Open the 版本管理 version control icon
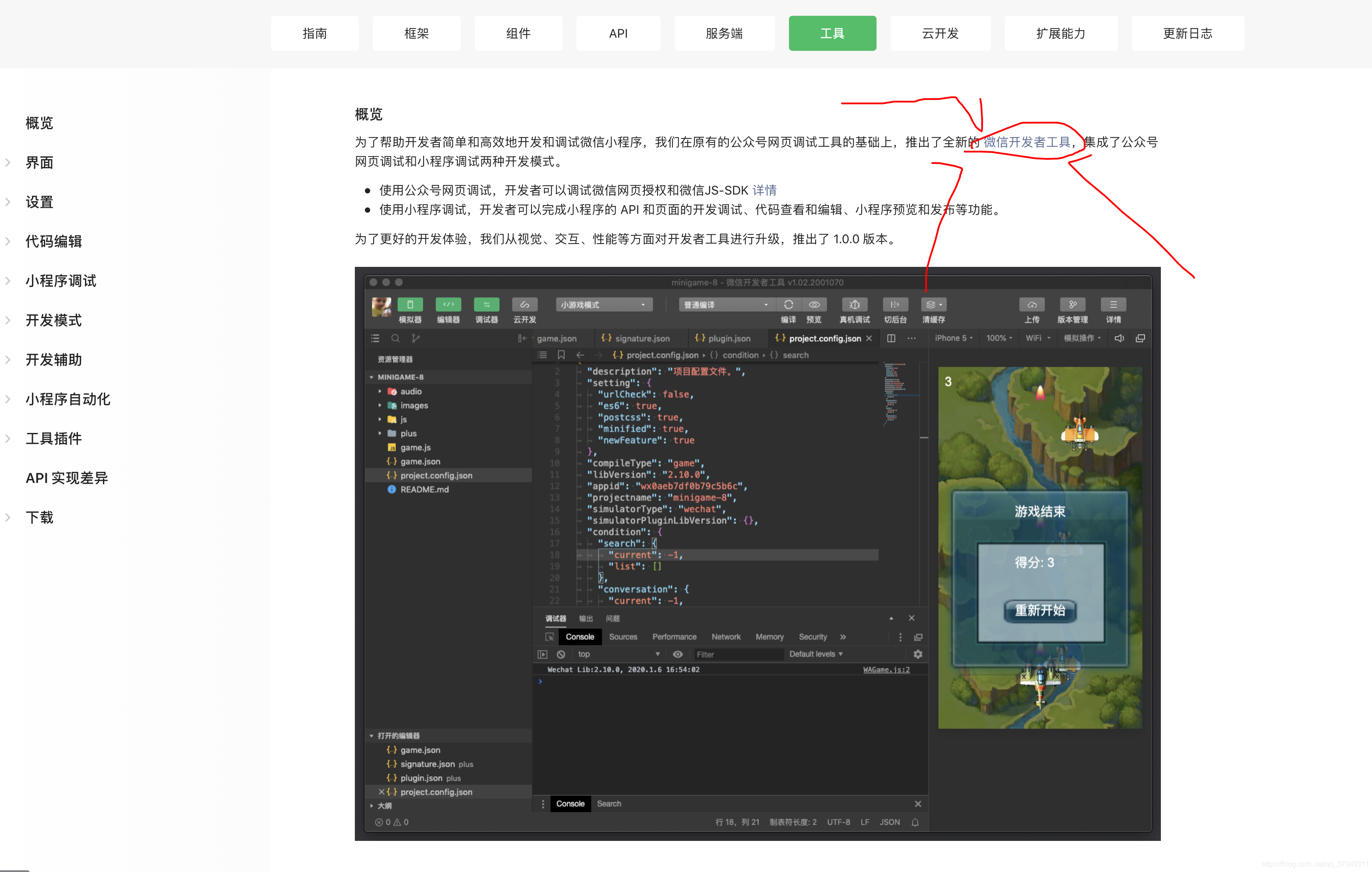The image size is (1372, 872). click(x=1072, y=305)
